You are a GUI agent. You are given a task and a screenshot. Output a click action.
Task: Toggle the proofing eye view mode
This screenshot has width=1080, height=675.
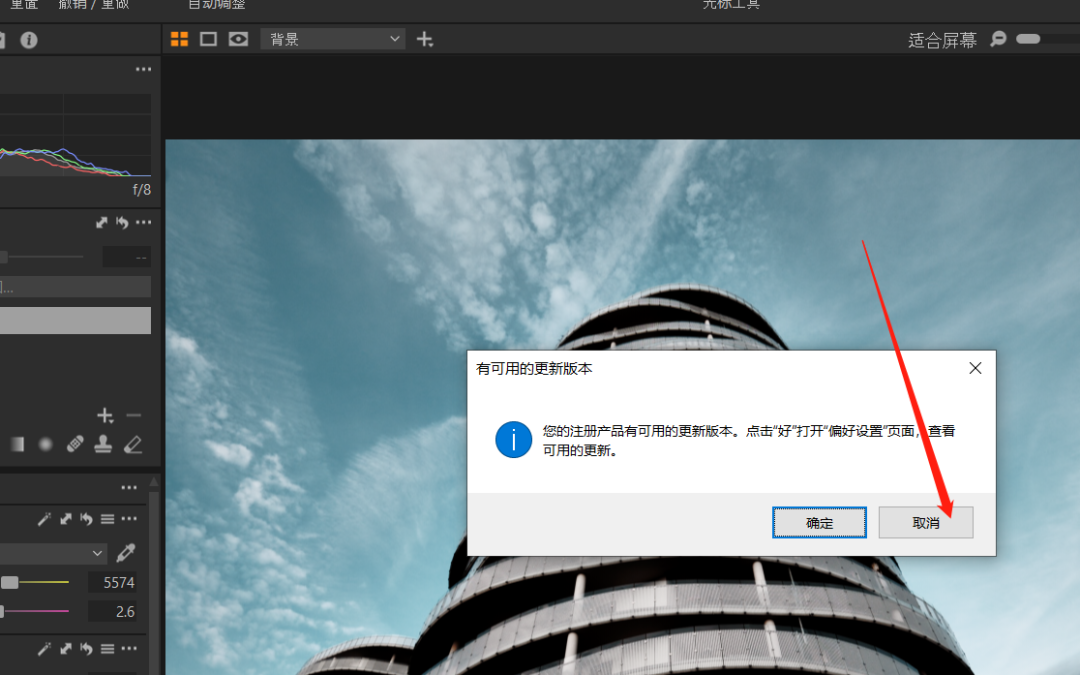[x=236, y=38]
